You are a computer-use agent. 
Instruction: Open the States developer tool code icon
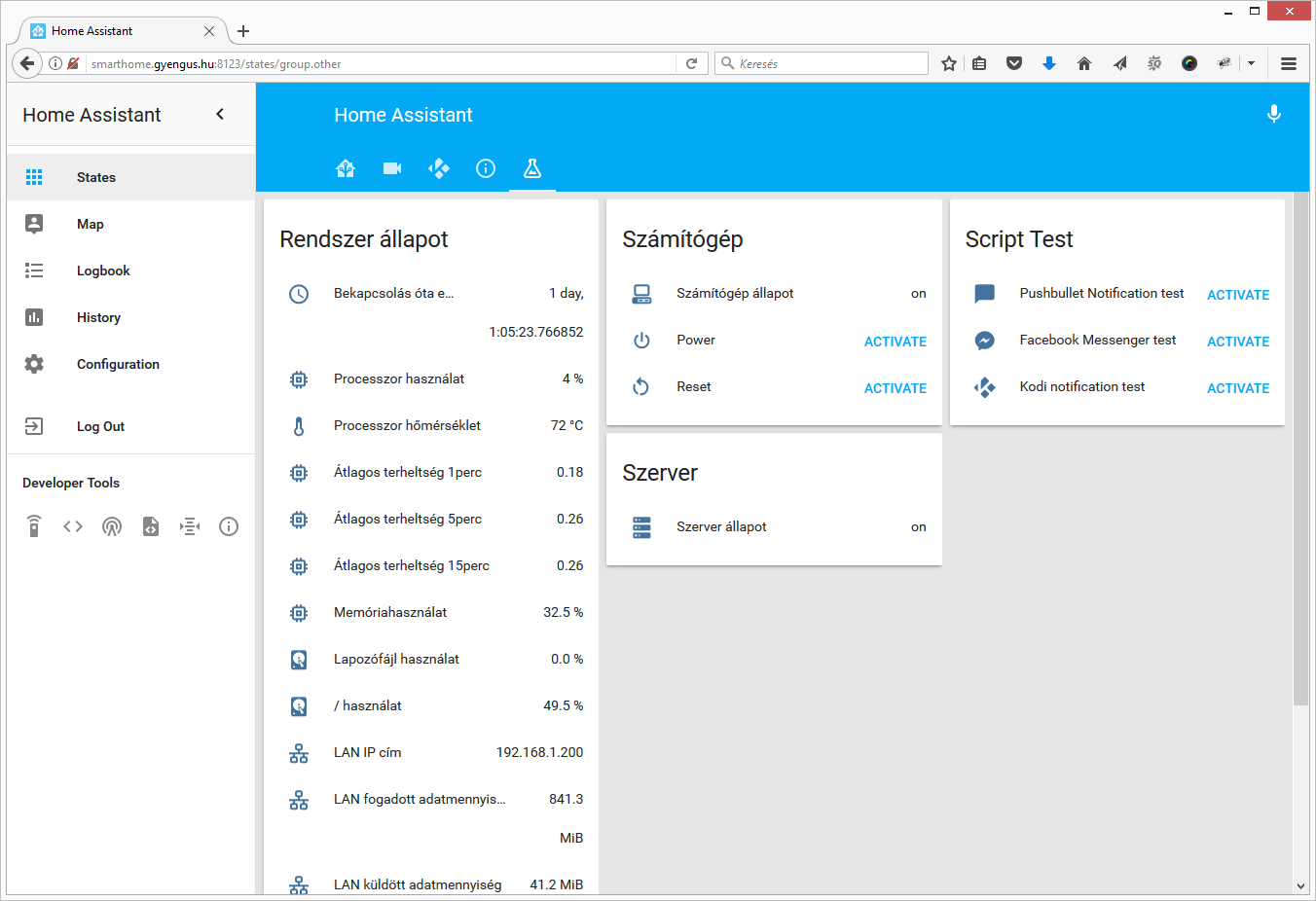pyautogui.click(x=73, y=526)
